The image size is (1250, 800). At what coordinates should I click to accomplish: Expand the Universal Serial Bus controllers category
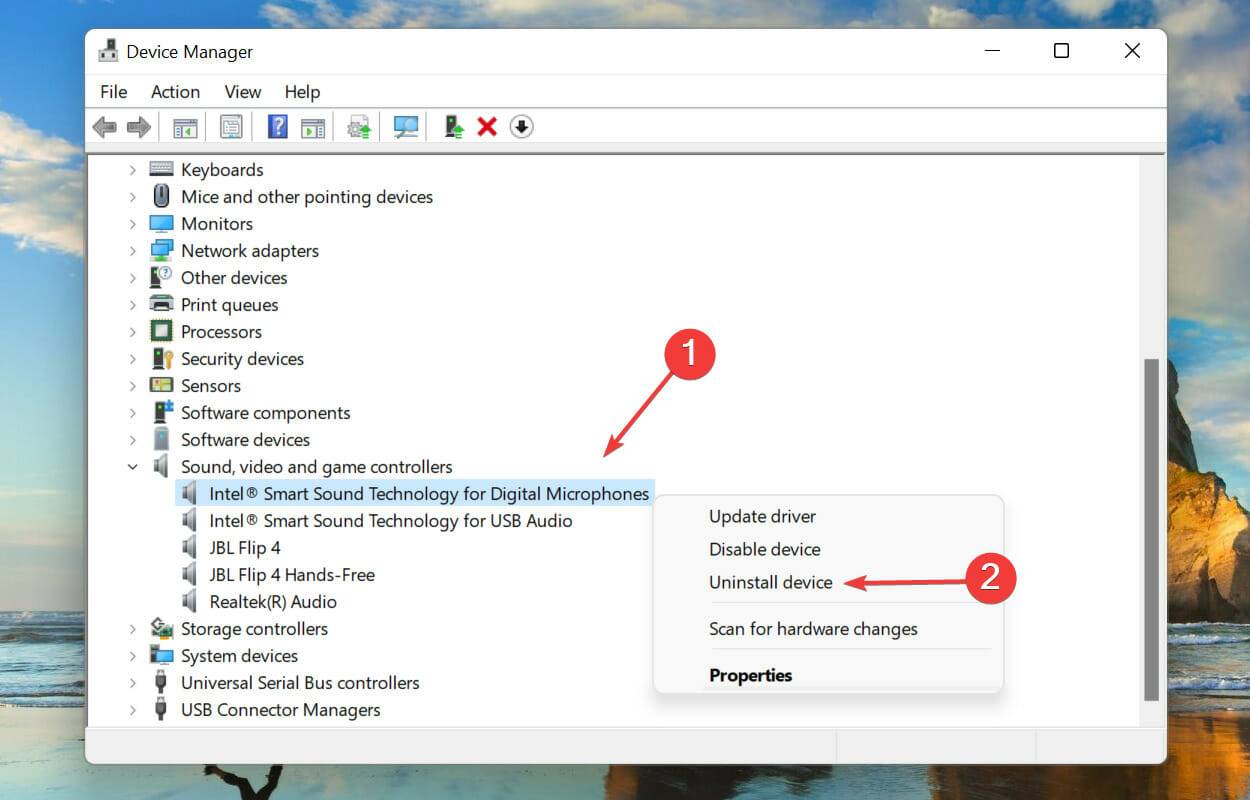pos(133,682)
